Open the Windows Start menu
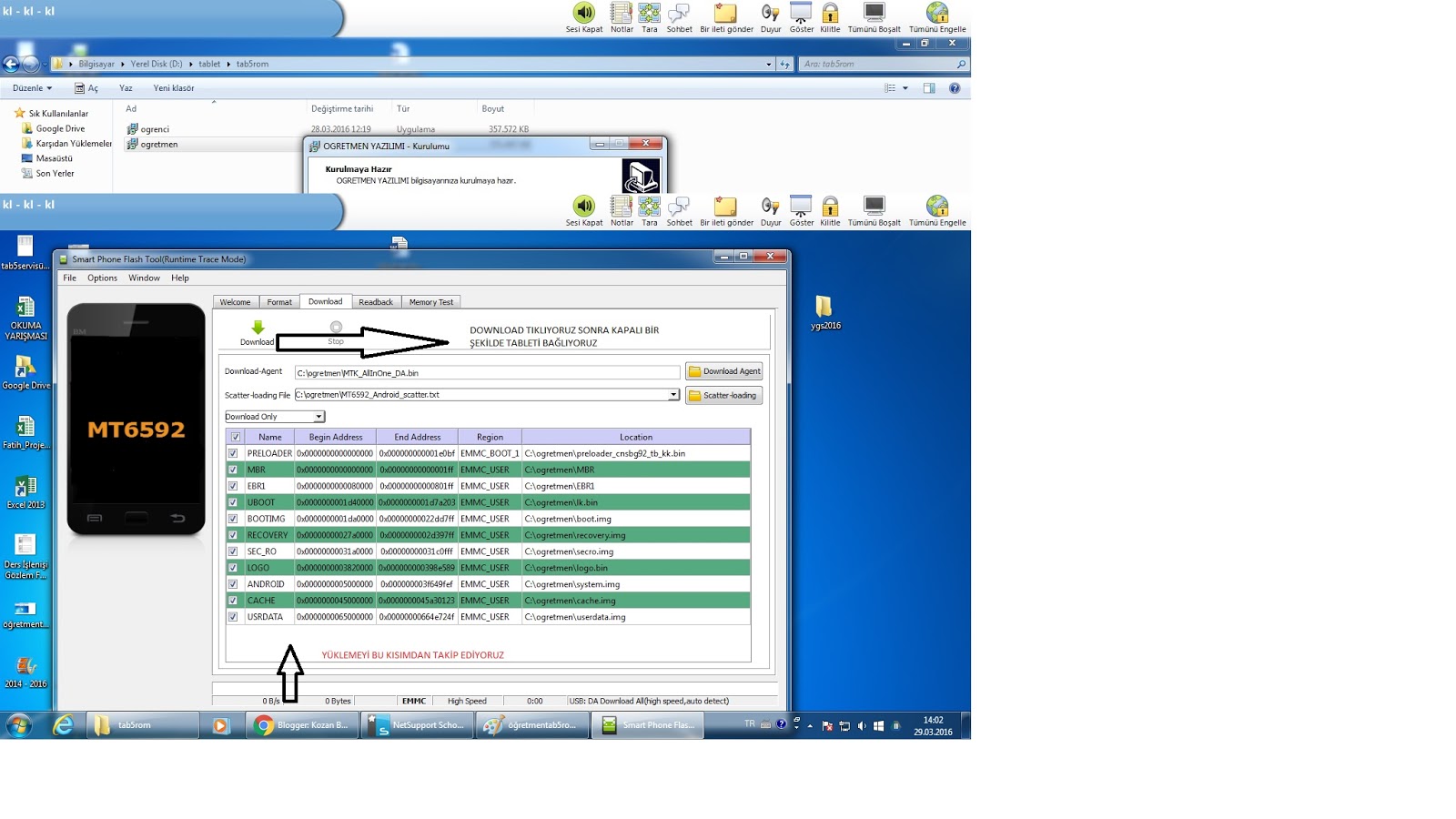 18,725
